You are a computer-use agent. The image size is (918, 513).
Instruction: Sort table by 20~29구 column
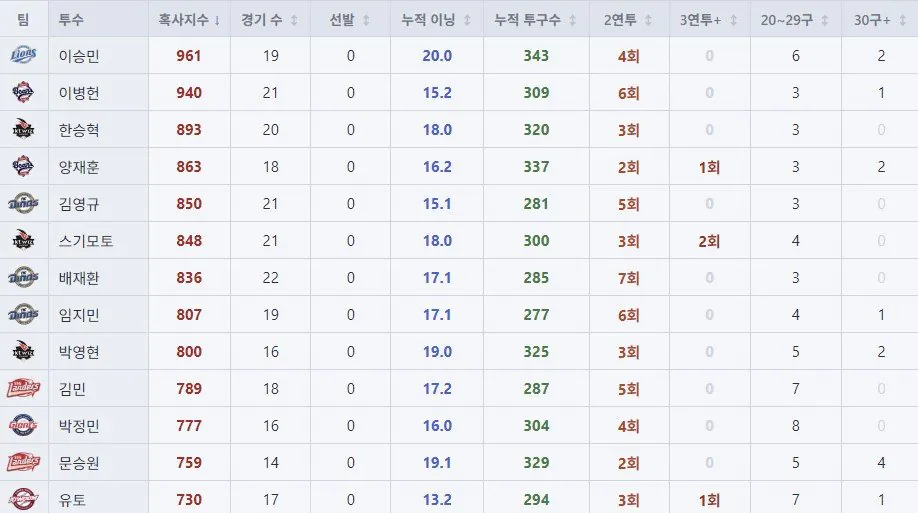(x=795, y=20)
